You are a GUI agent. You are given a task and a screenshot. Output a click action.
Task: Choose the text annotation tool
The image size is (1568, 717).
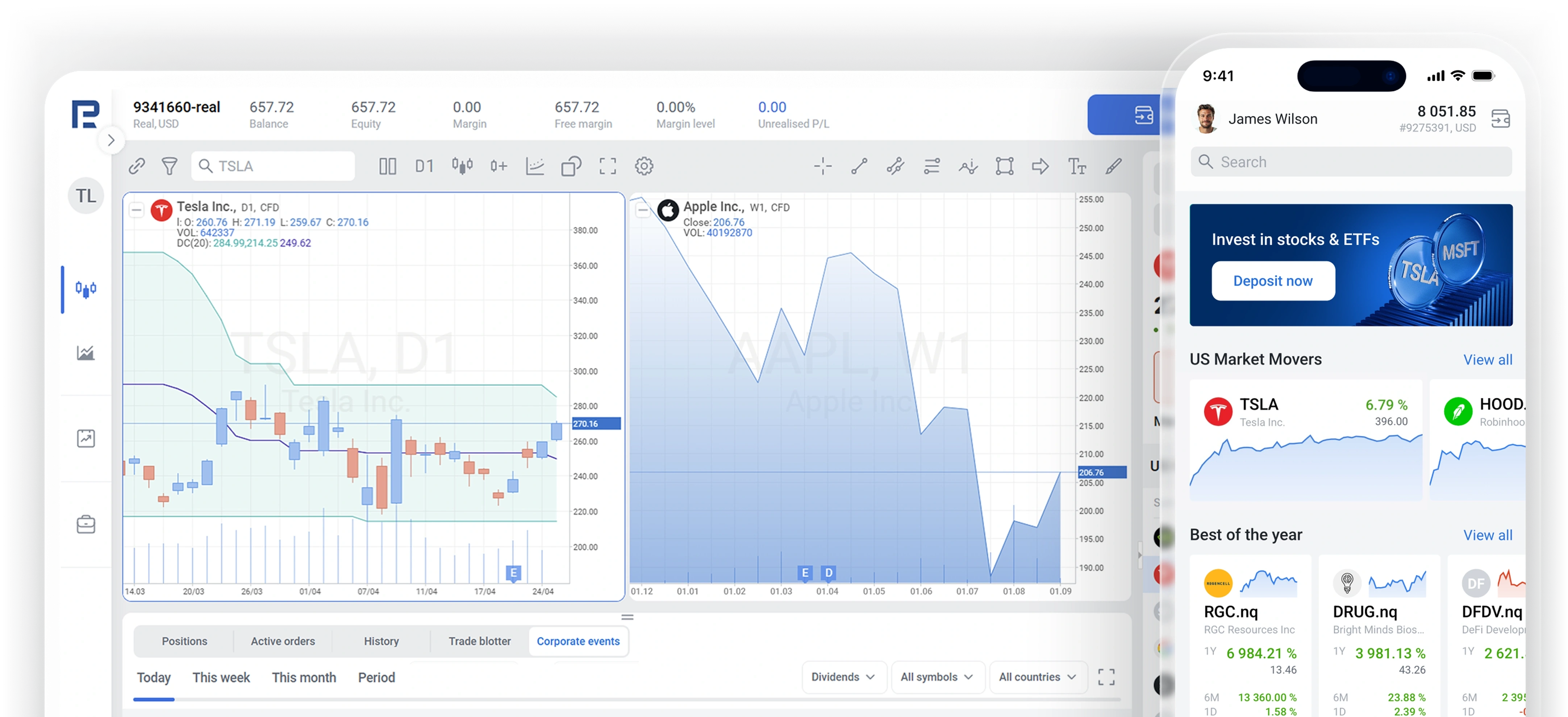pyautogui.click(x=1077, y=166)
